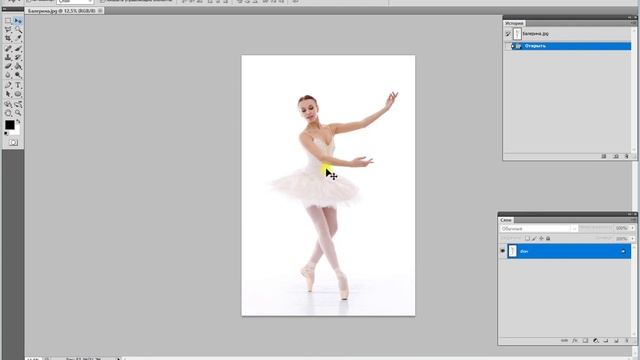640x360 pixels.
Task: Open the Layers panel flyout menu
Action: [633, 220]
